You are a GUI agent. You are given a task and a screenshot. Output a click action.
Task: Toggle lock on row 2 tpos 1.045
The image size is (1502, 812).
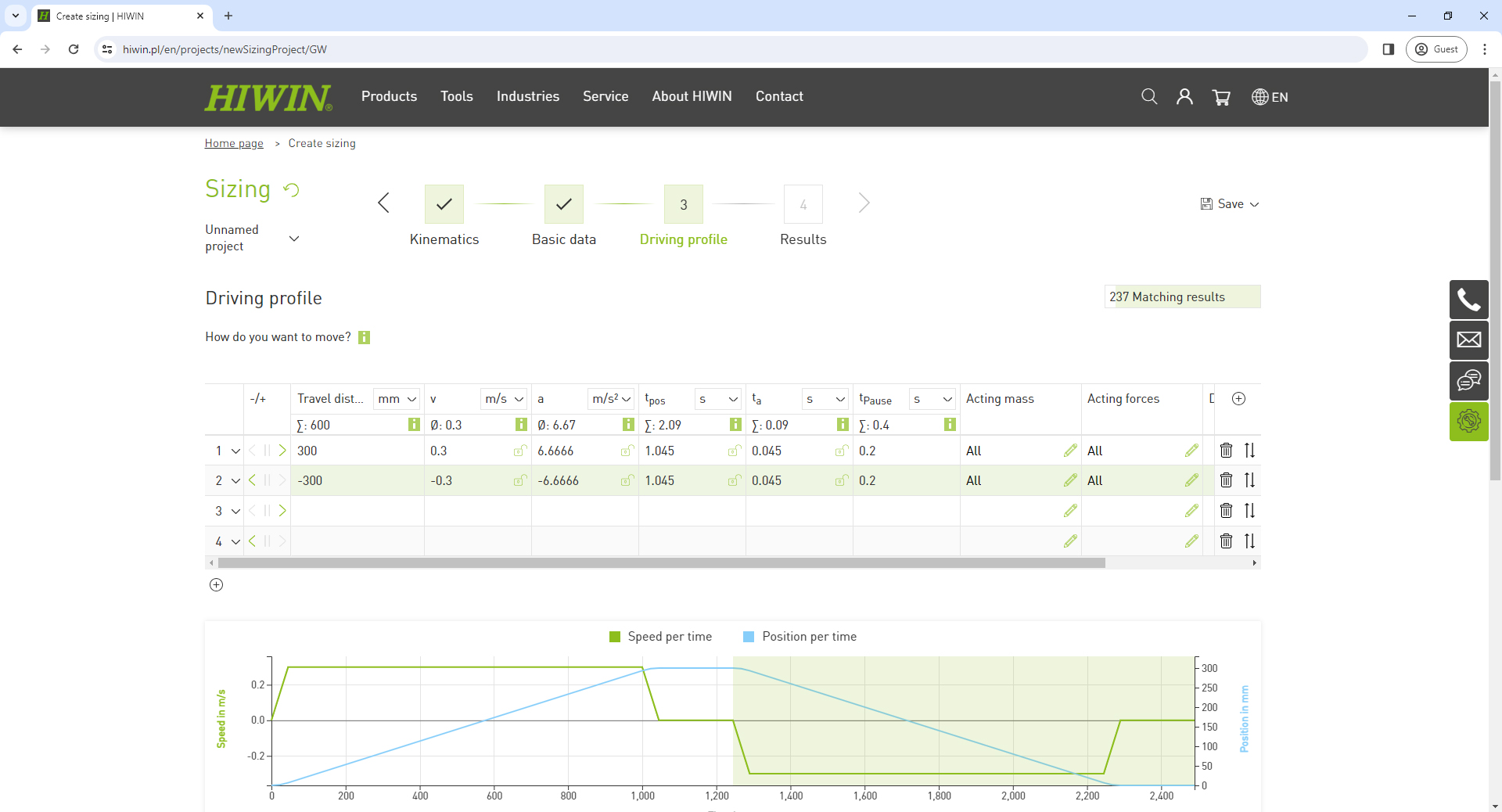tap(734, 480)
